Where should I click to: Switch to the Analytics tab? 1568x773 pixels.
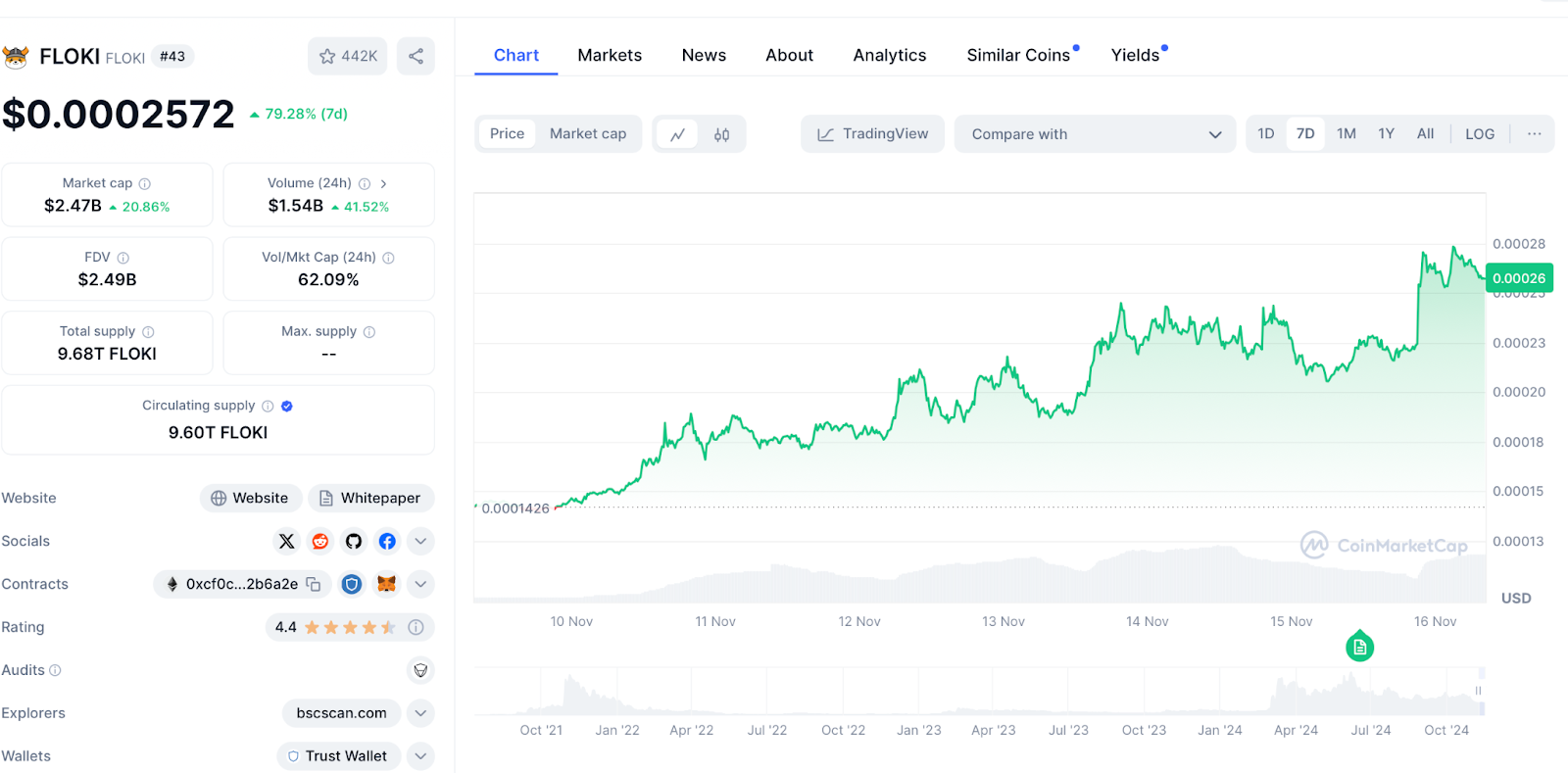pos(889,55)
